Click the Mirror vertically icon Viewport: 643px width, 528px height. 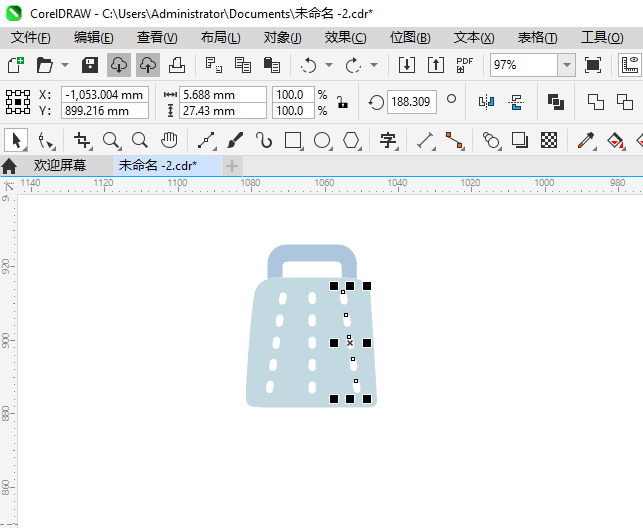516,102
